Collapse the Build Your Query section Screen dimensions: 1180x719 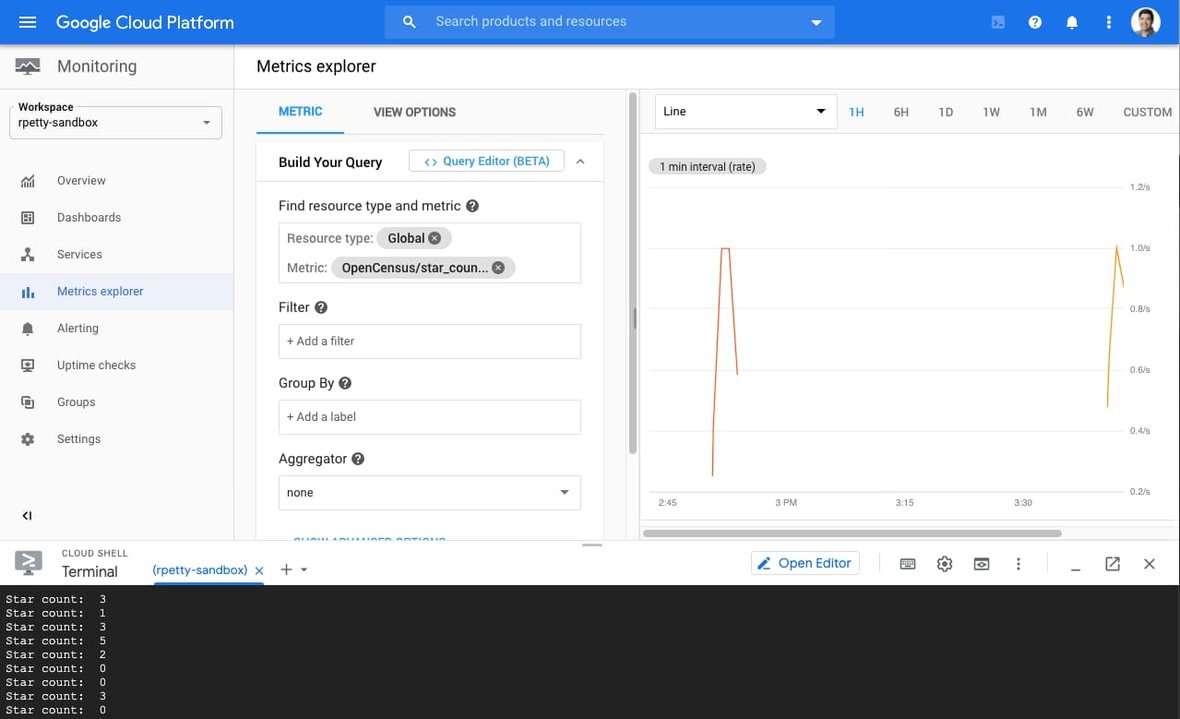click(x=580, y=162)
